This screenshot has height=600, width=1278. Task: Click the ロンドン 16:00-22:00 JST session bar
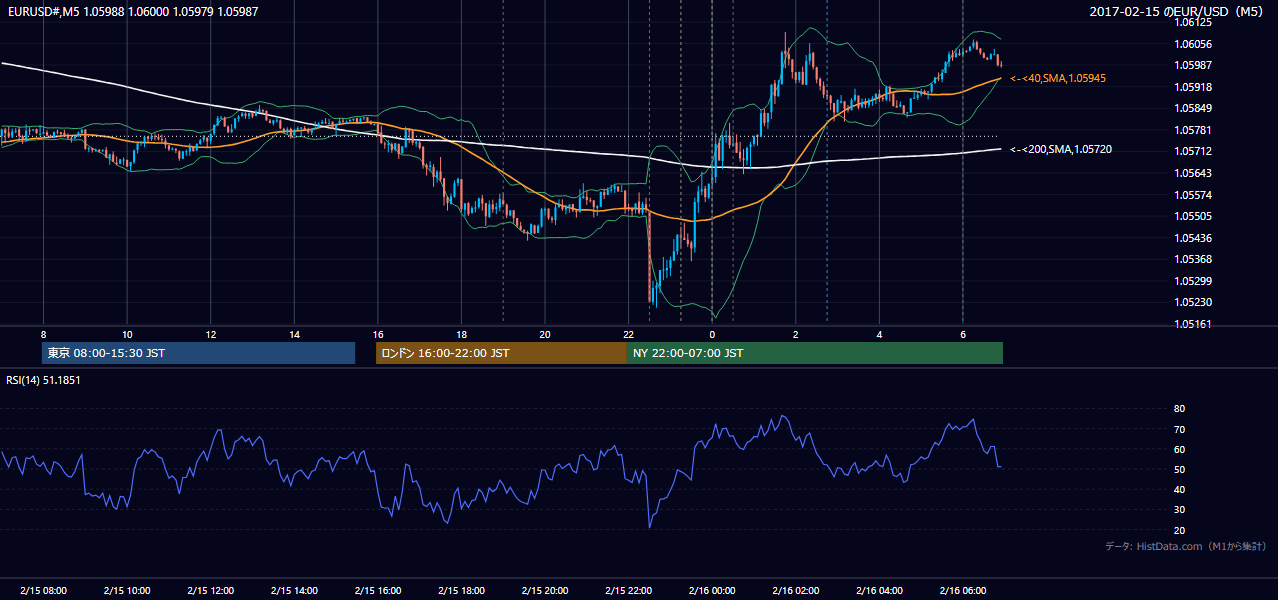[501, 353]
